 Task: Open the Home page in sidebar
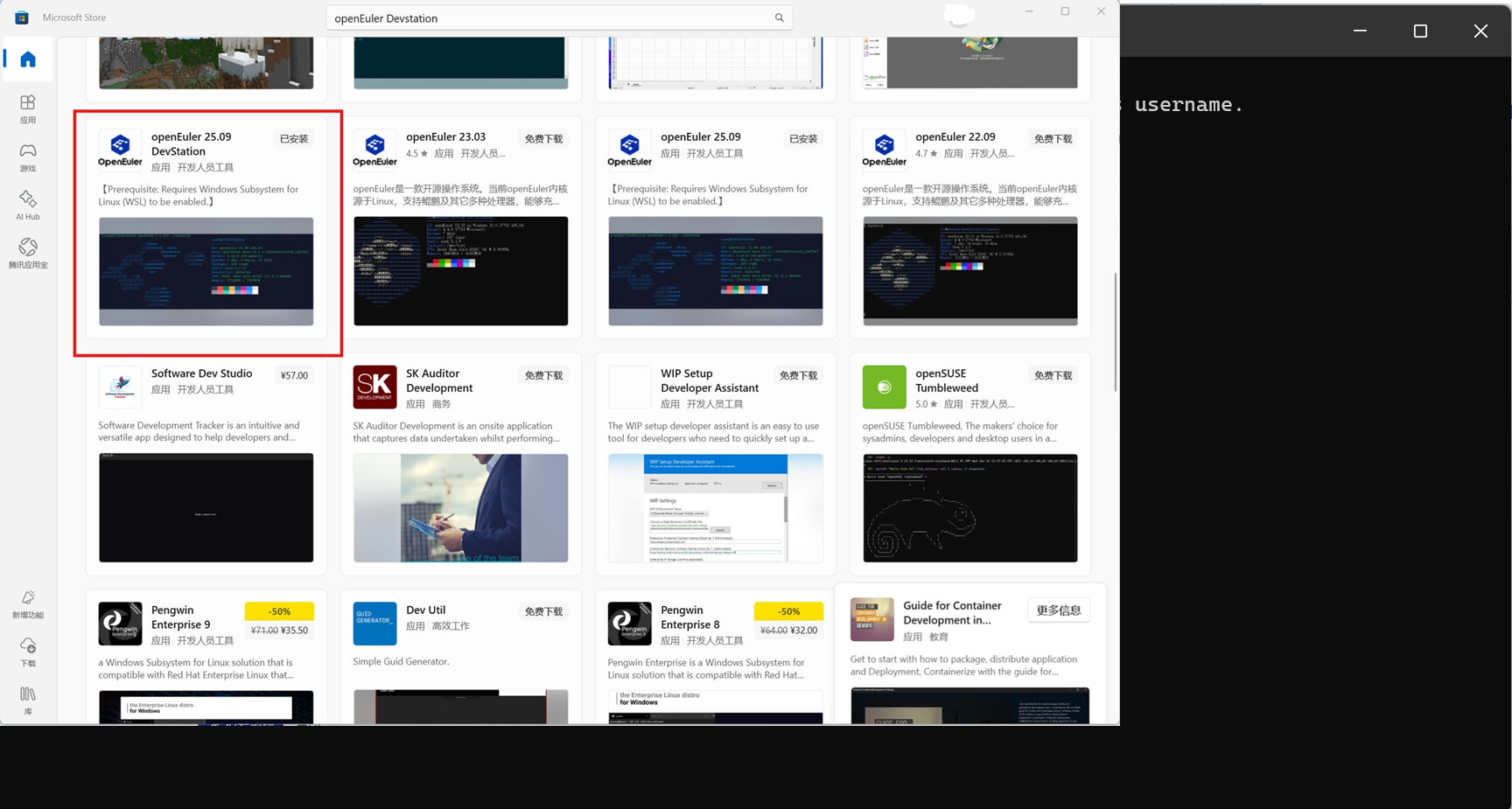[x=28, y=59]
